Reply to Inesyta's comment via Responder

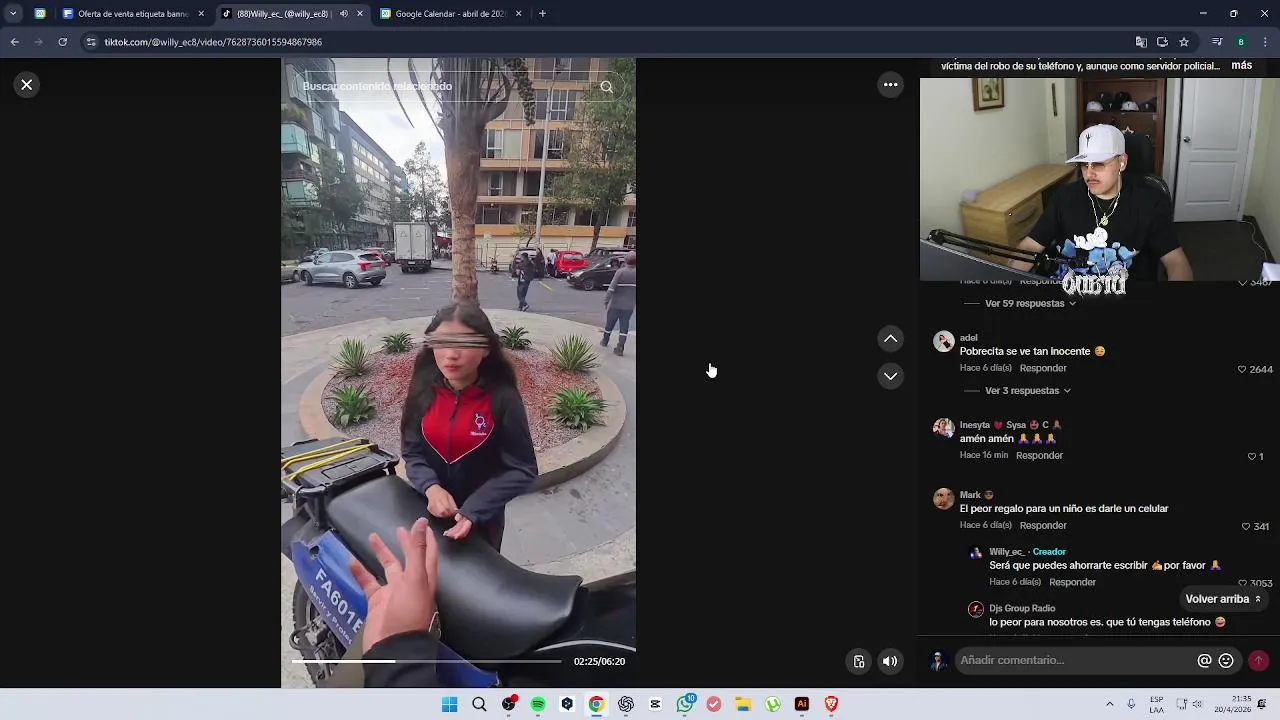coord(1039,455)
